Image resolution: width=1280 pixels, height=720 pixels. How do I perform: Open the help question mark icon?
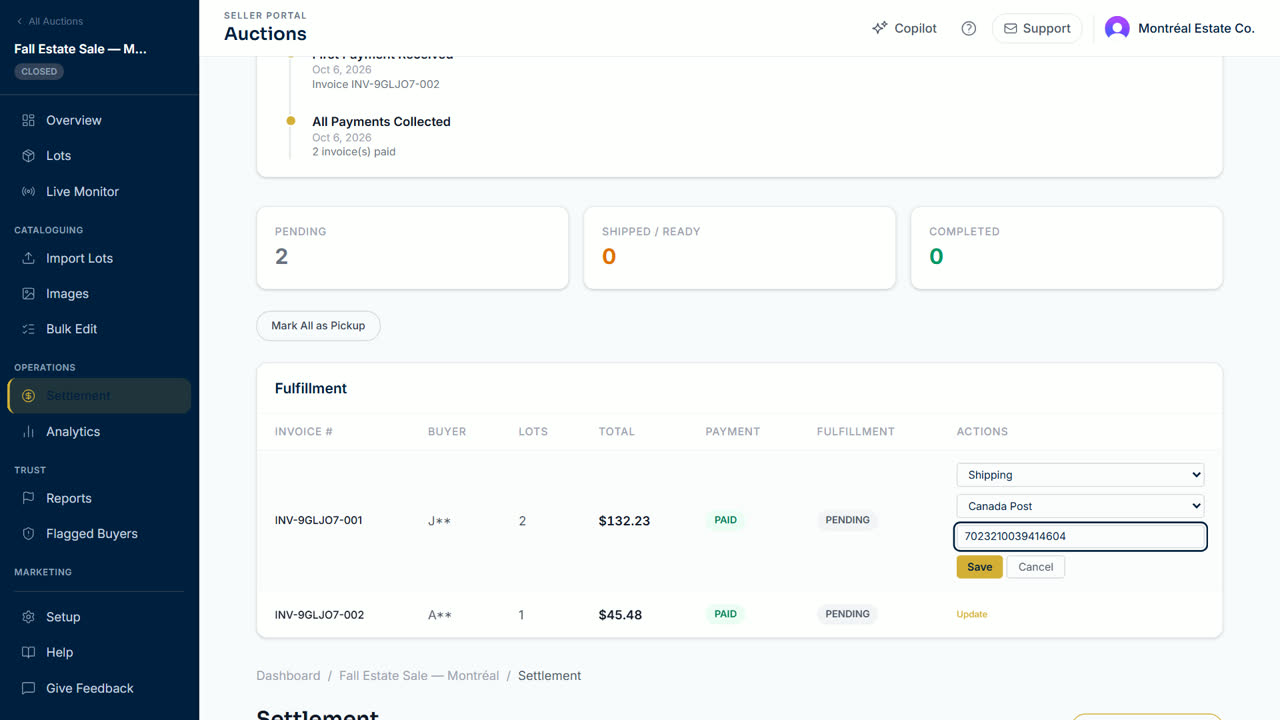click(968, 28)
